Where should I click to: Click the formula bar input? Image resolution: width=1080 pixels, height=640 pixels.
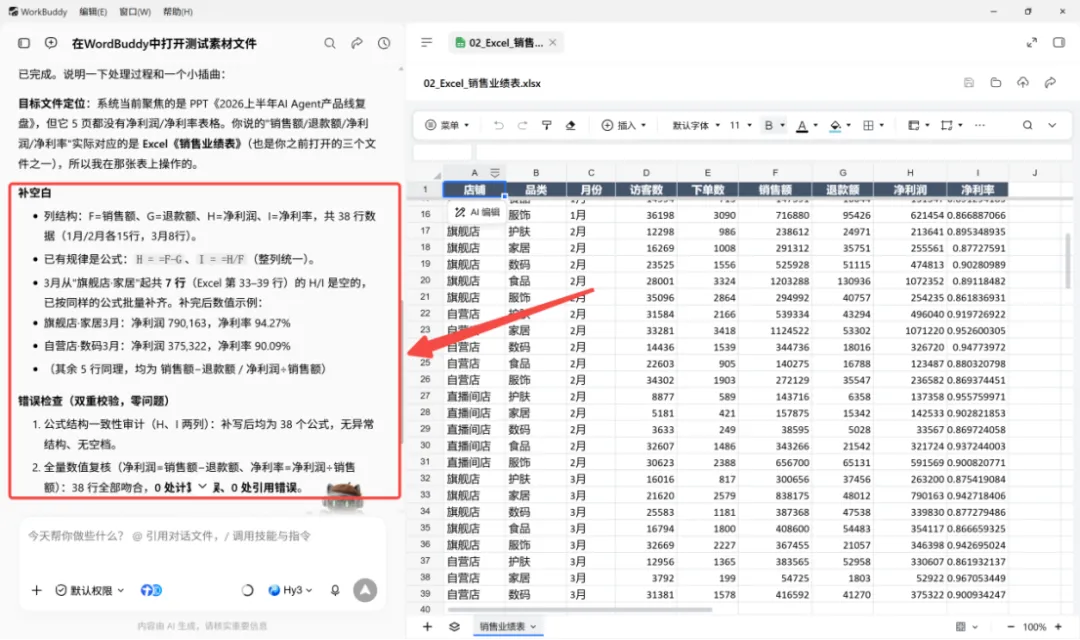(x=773, y=152)
